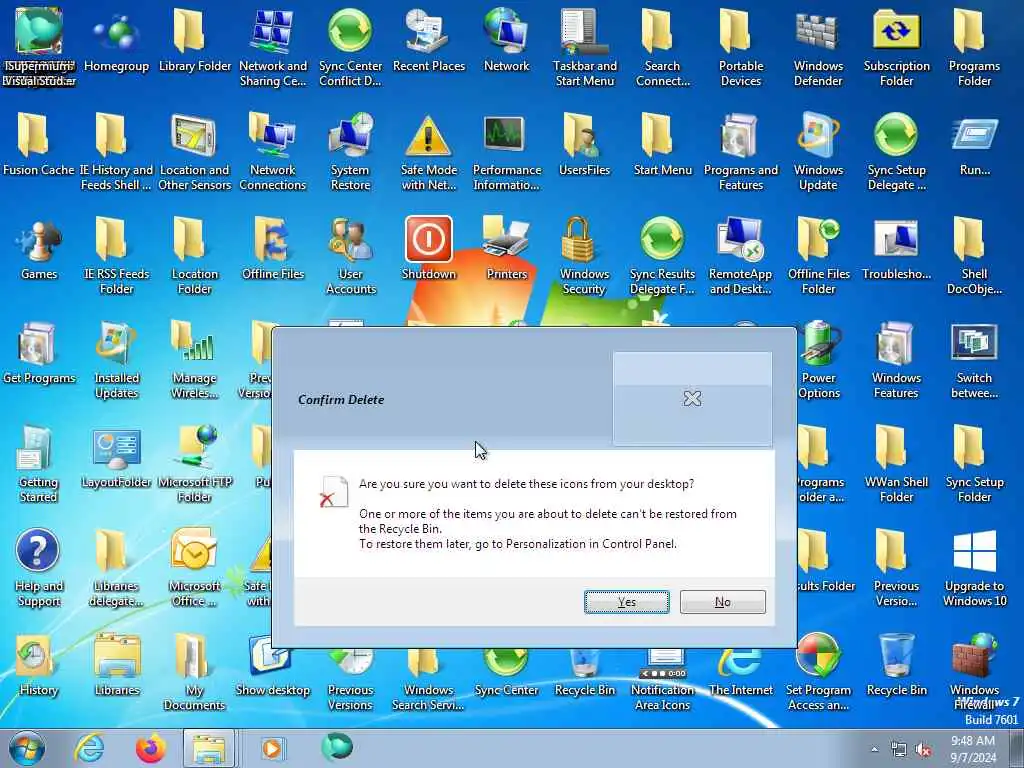Viewport: 1024px width, 768px height.
Task: Select the Portable Devices icon
Action: coord(741,49)
